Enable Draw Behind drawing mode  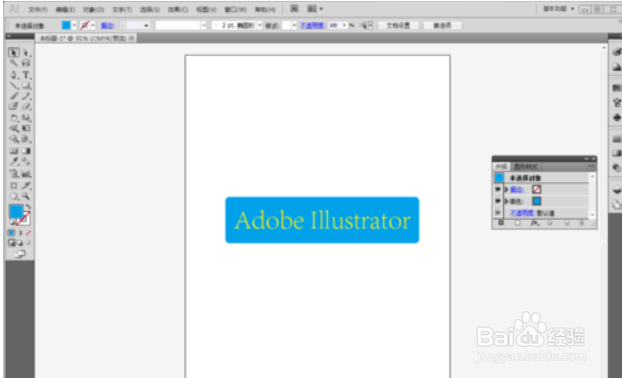20,243
